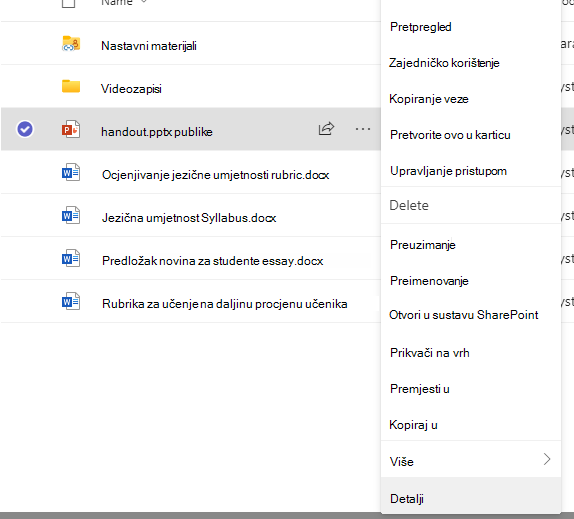Click the Word icon for Rubrika za učenje na daljinu
574x519 pixels.
click(71, 302)
